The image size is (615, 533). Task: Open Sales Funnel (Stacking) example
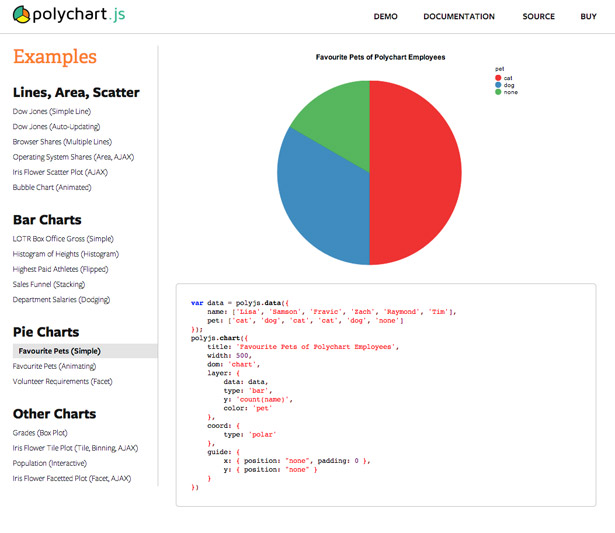(x=49, y=284)
